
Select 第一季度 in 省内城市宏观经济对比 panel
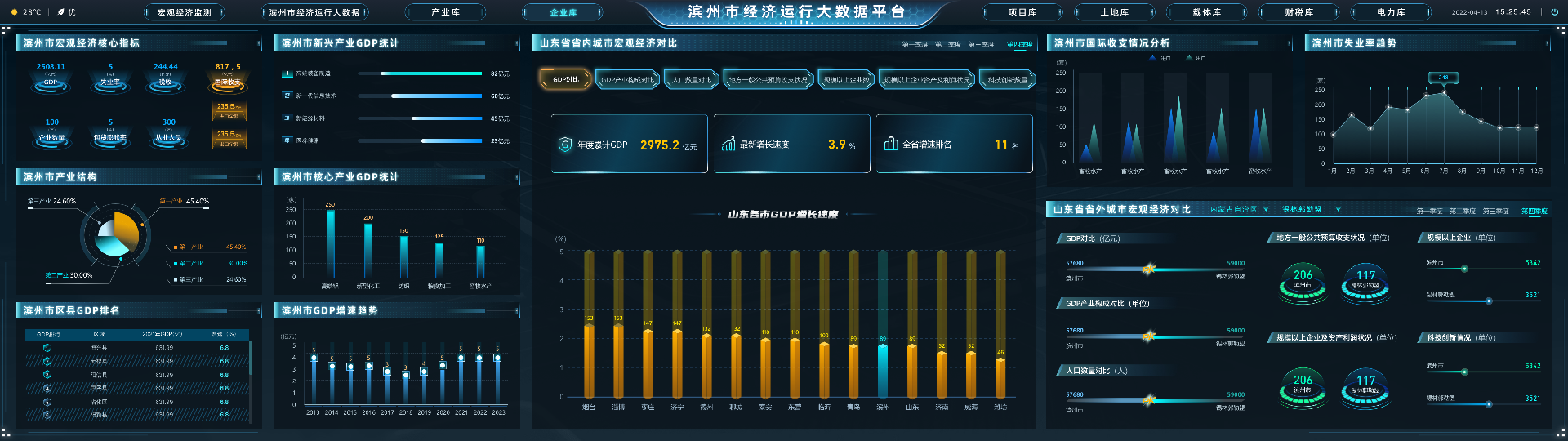915,45
